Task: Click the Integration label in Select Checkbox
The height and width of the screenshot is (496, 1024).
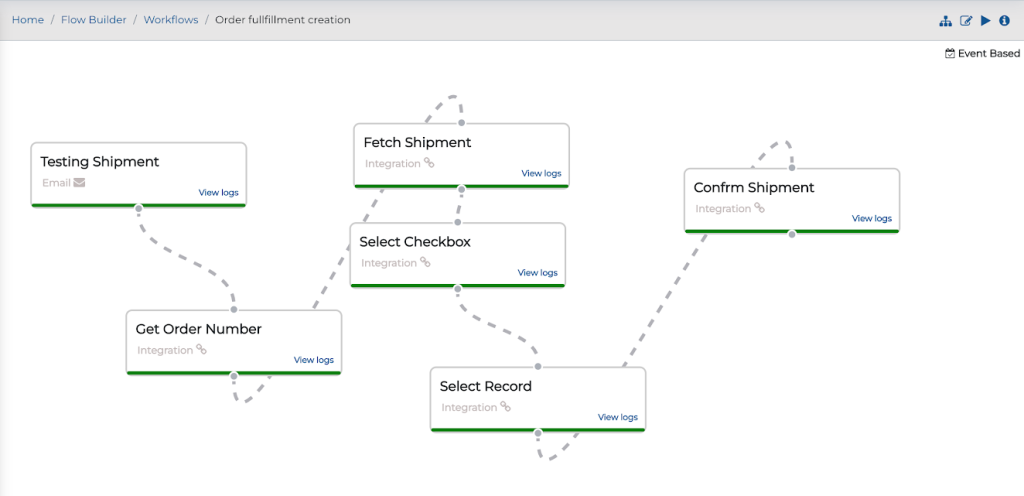Action: [389, 263]
